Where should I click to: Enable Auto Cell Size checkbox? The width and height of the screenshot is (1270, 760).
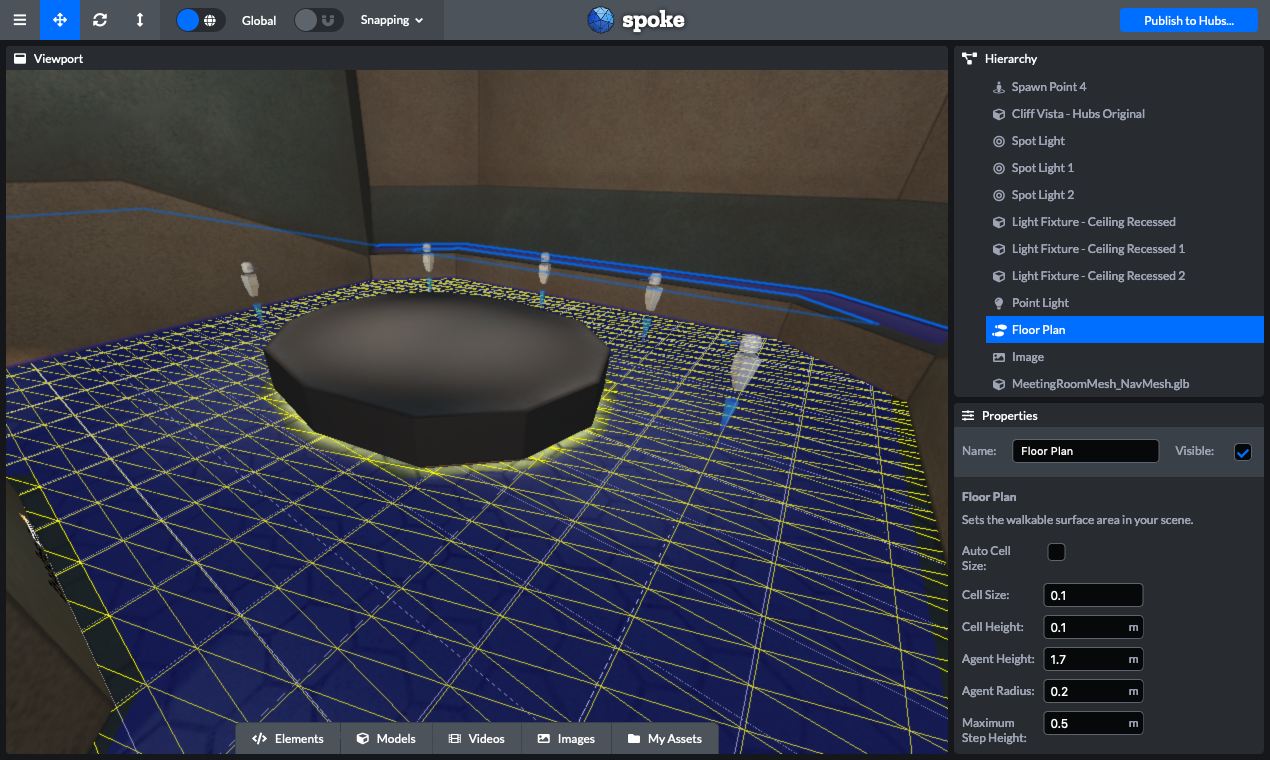pyautogui.click(x=1056, y=552)
